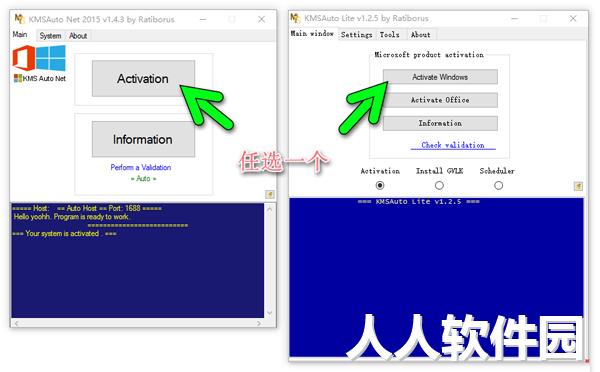The width and height of the screenshot is (600, 372).
Task: Click the Activate Windows button
Action: tap(440, 77)
